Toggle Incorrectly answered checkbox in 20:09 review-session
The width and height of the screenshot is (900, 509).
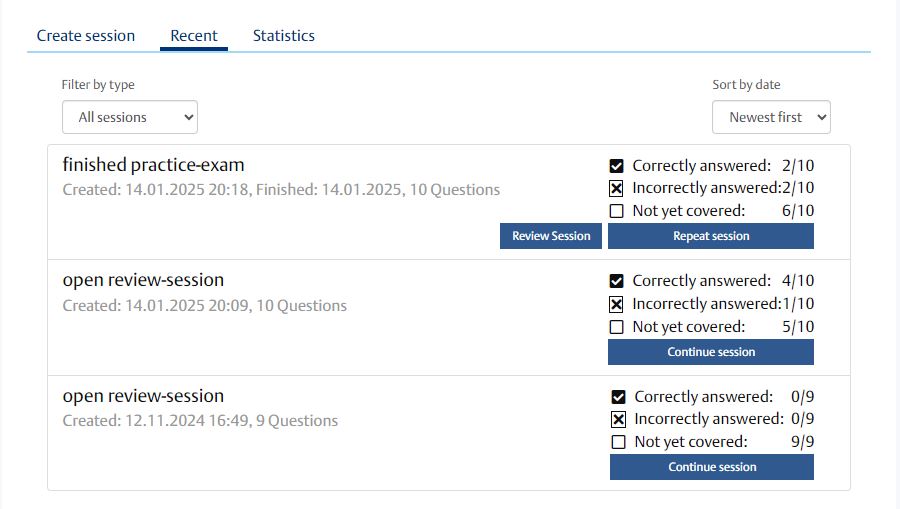pos(616,304)
